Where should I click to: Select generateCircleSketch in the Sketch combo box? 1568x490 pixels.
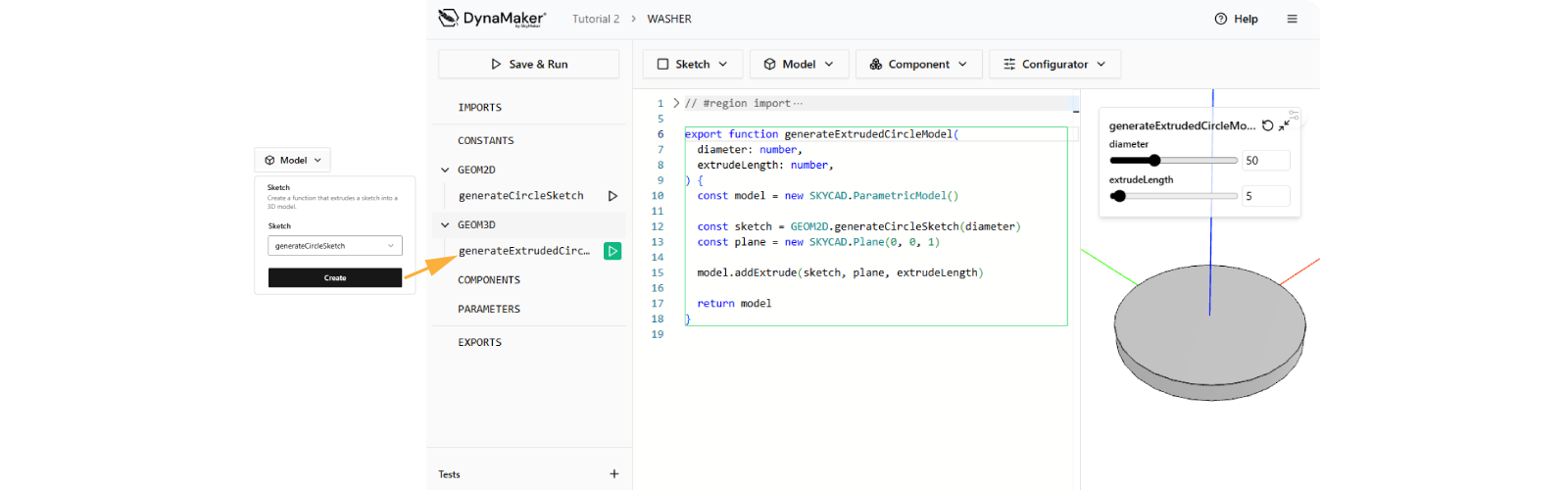(334, 246)
